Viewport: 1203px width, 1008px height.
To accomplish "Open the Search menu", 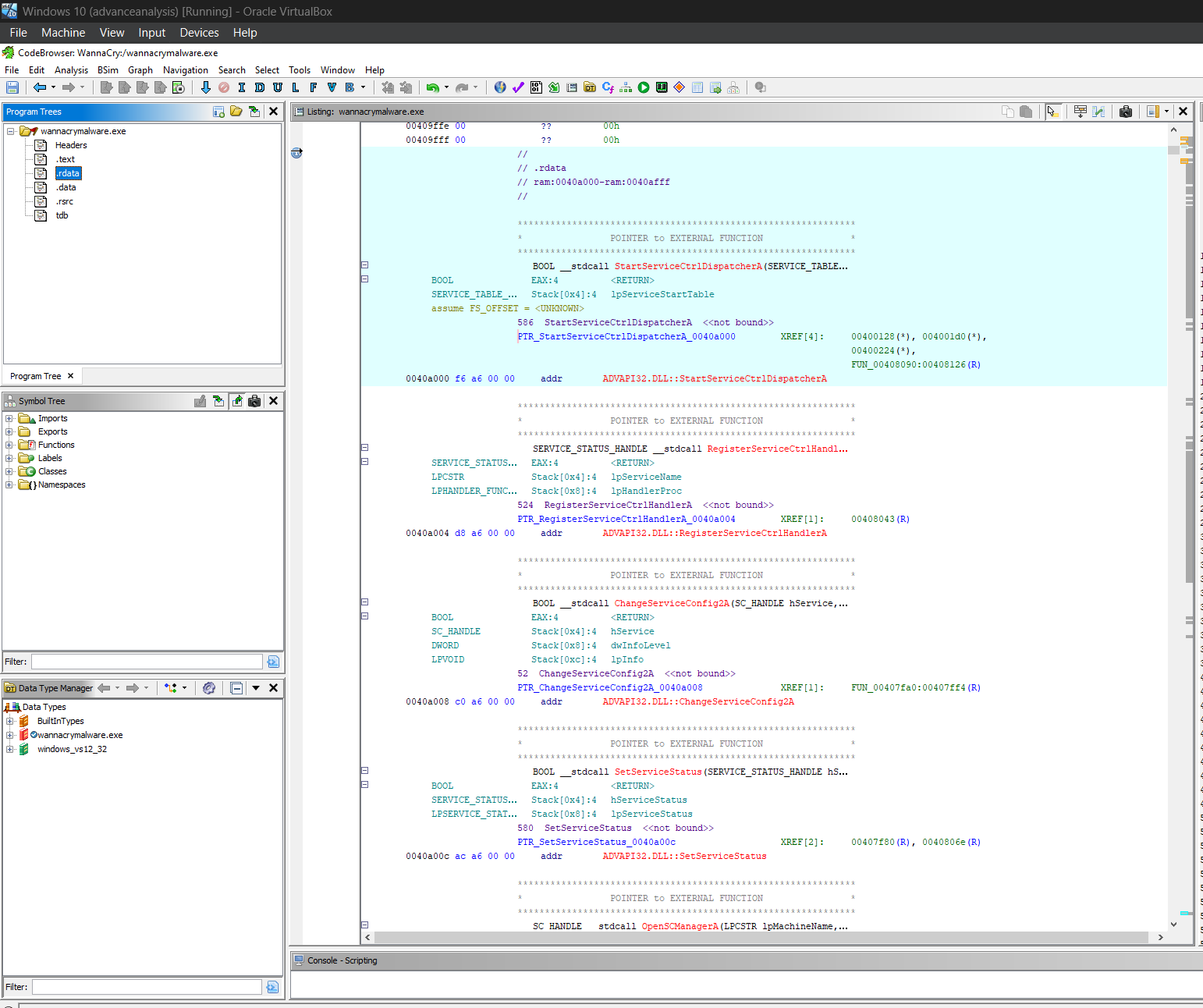I will 232,70.
